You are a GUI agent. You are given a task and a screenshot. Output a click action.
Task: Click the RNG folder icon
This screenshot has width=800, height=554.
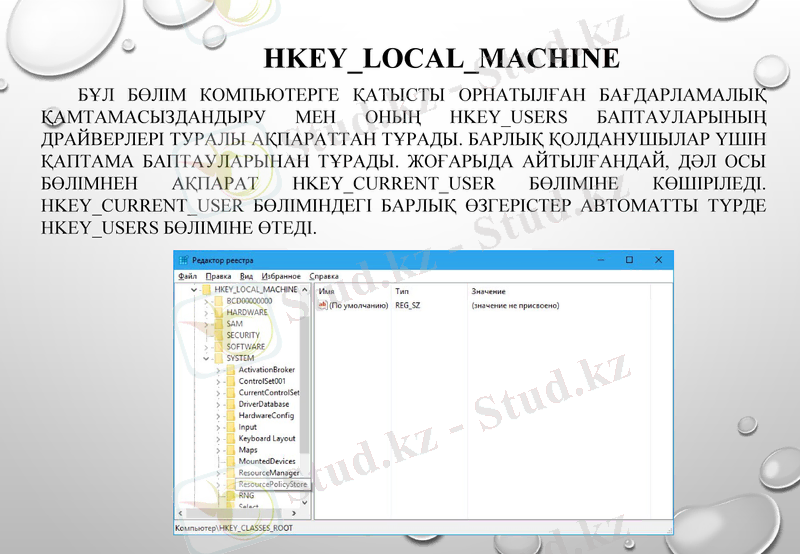tap(231, 495)
